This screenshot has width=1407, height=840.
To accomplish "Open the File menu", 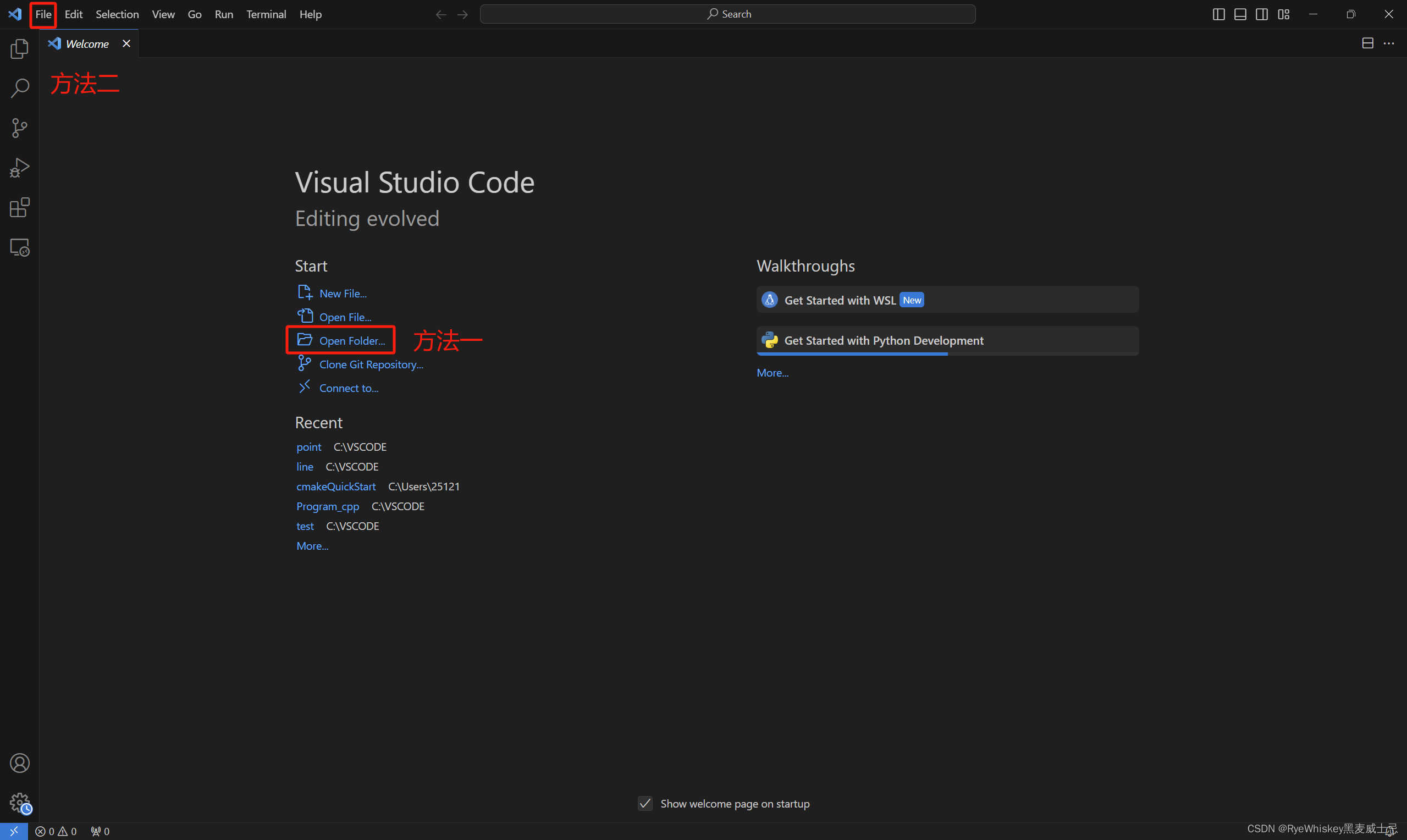I will pos(43,14).
